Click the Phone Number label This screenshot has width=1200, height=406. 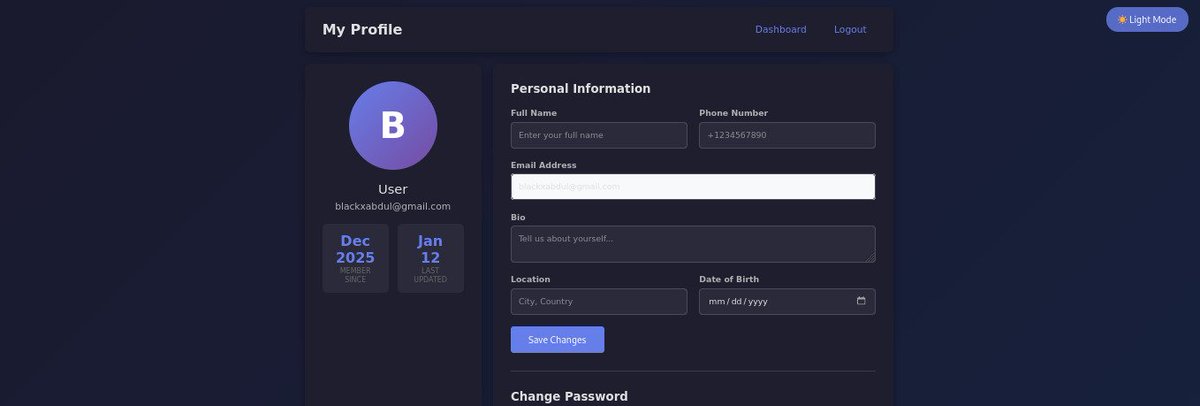(x=733, y=113)
